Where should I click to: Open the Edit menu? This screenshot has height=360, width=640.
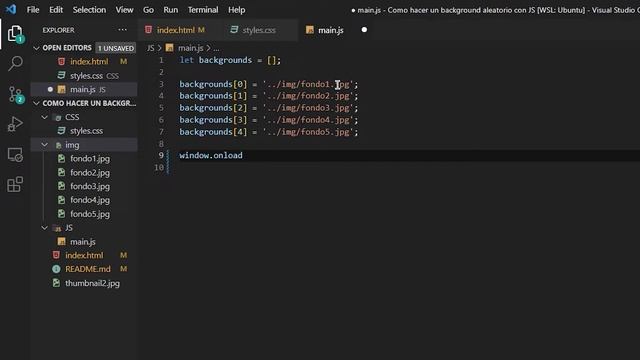pos(56,9)
